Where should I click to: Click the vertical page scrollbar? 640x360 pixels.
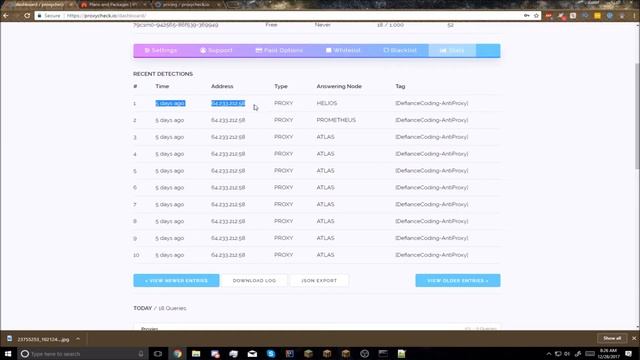(637, 116)
